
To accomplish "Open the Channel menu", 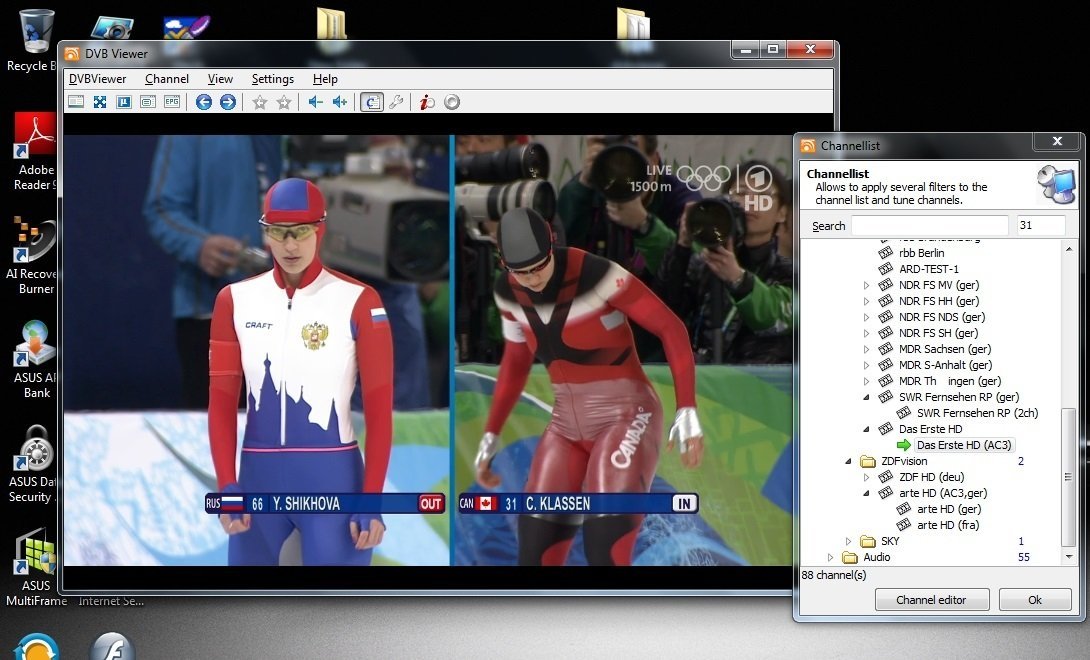I will [166, 79].
